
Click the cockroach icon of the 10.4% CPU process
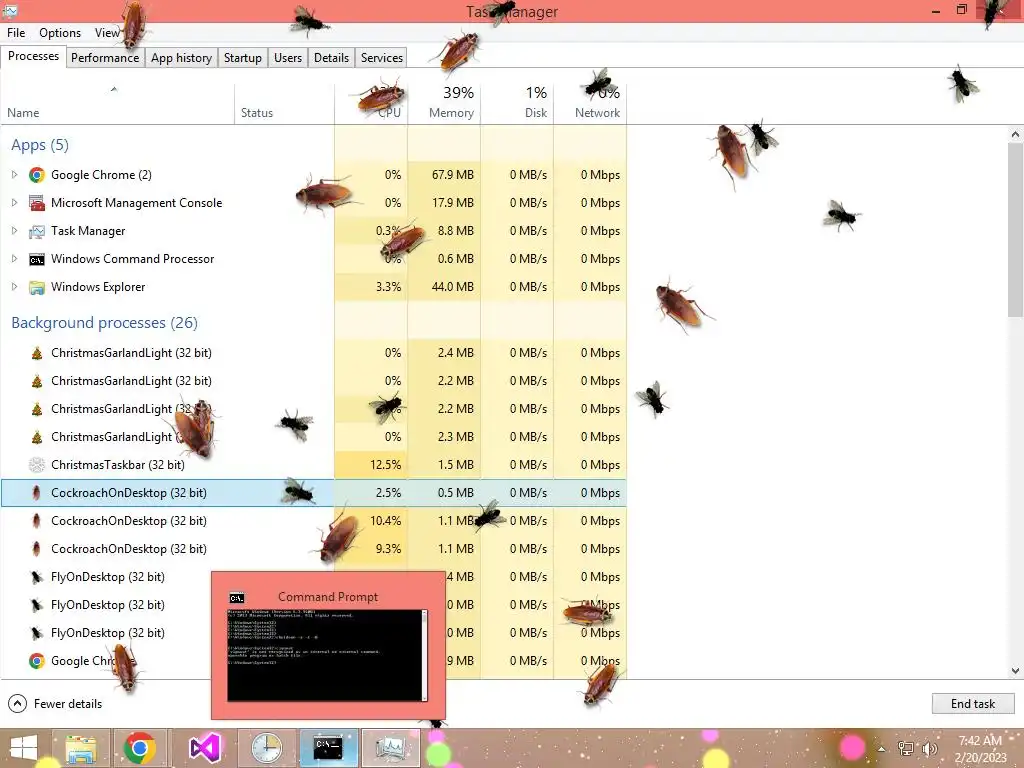coord(37,521)
